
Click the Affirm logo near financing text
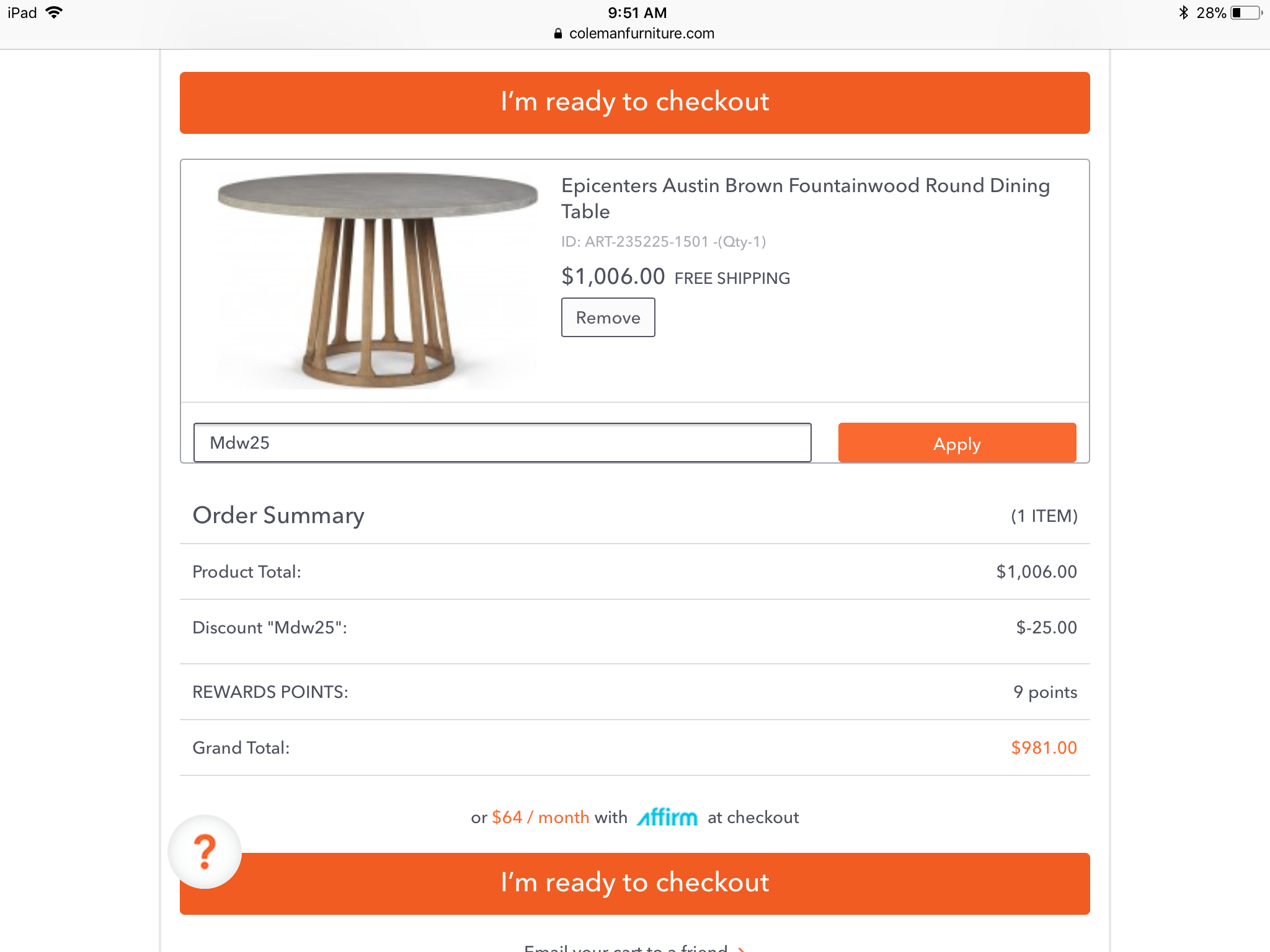pyautogui.click(x=667, y=817)
